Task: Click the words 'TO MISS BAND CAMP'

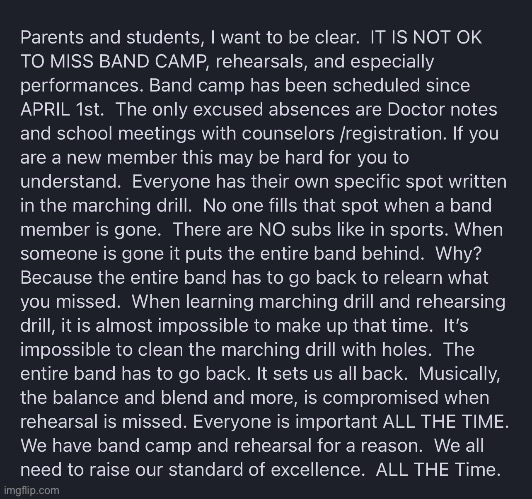Action: click(115, 61)
